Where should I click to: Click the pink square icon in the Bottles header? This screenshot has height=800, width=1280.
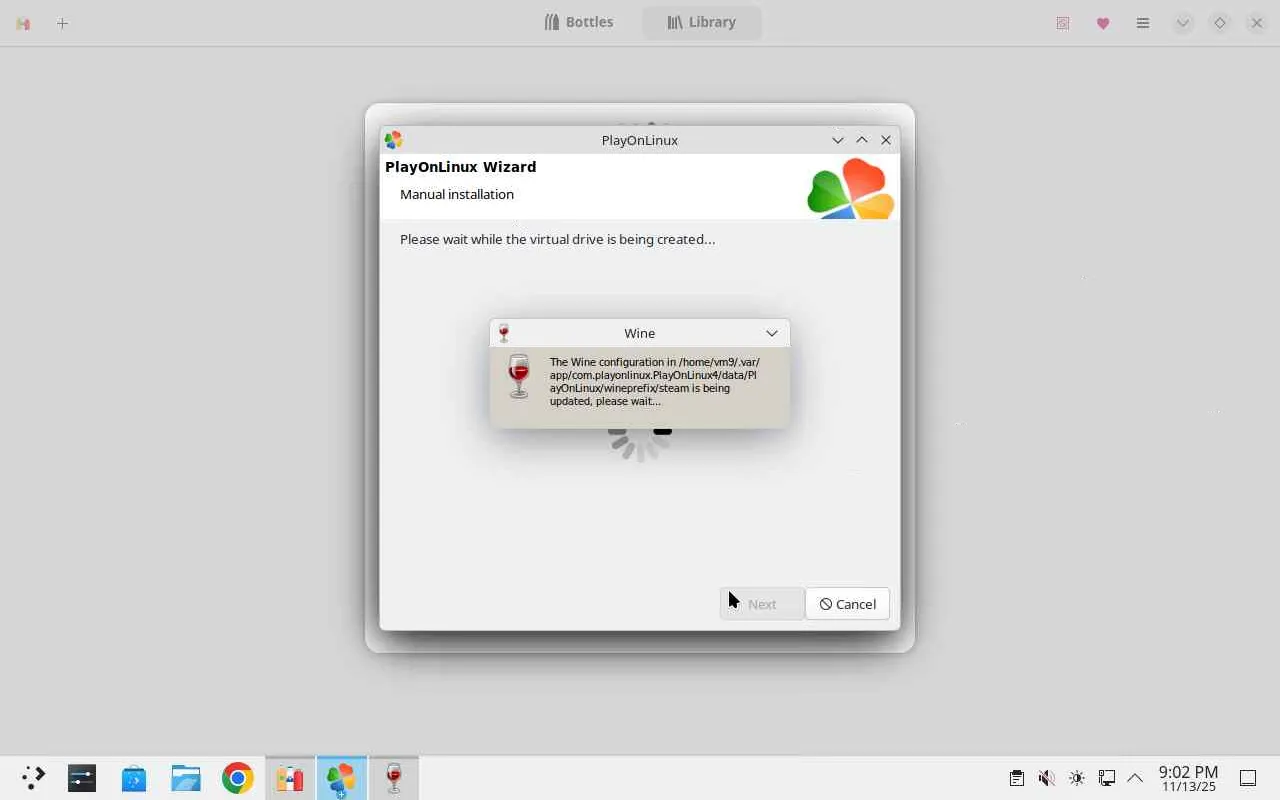[1063, 23]
